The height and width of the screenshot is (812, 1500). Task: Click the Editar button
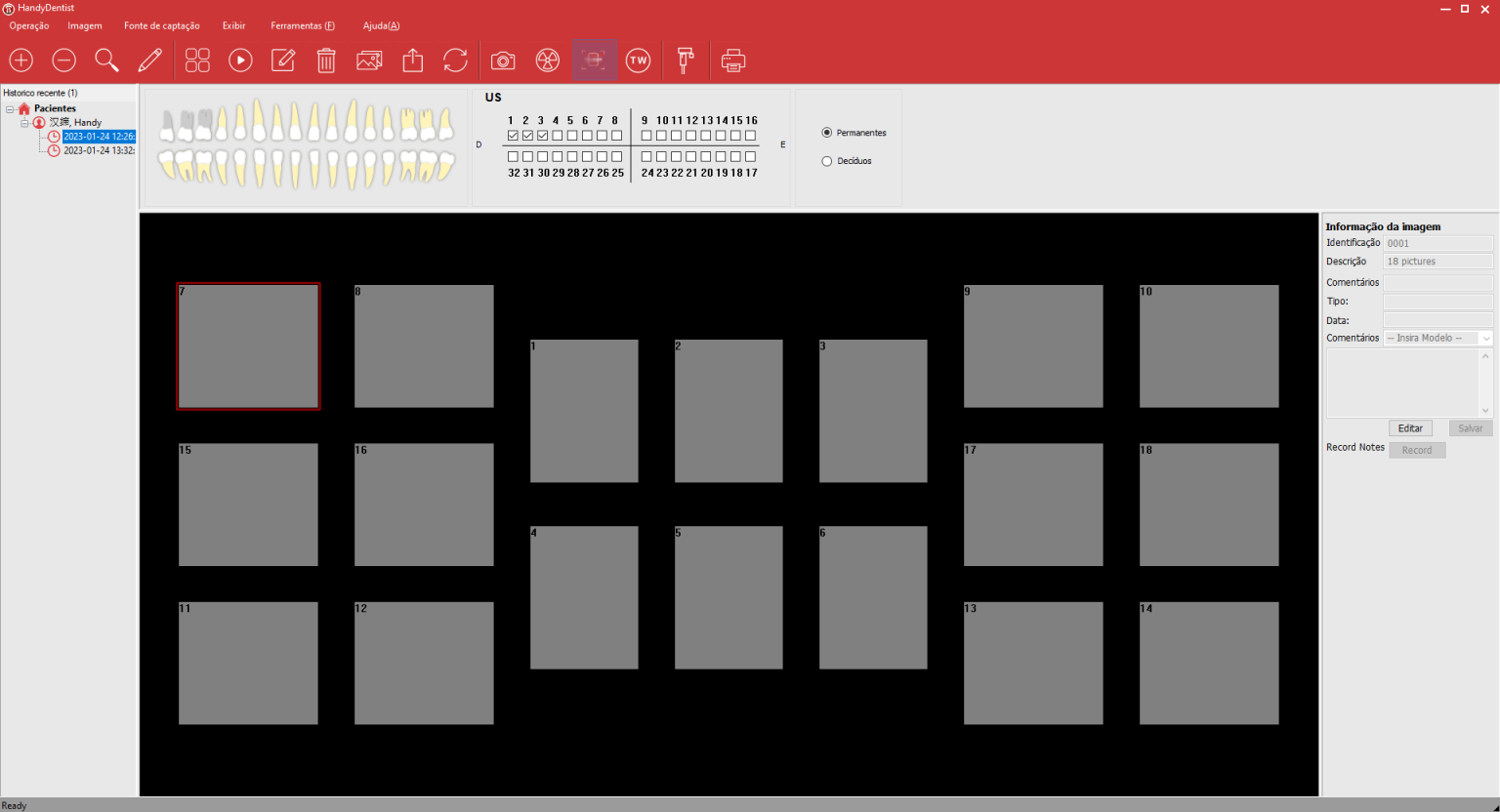tap(1410, 428)
